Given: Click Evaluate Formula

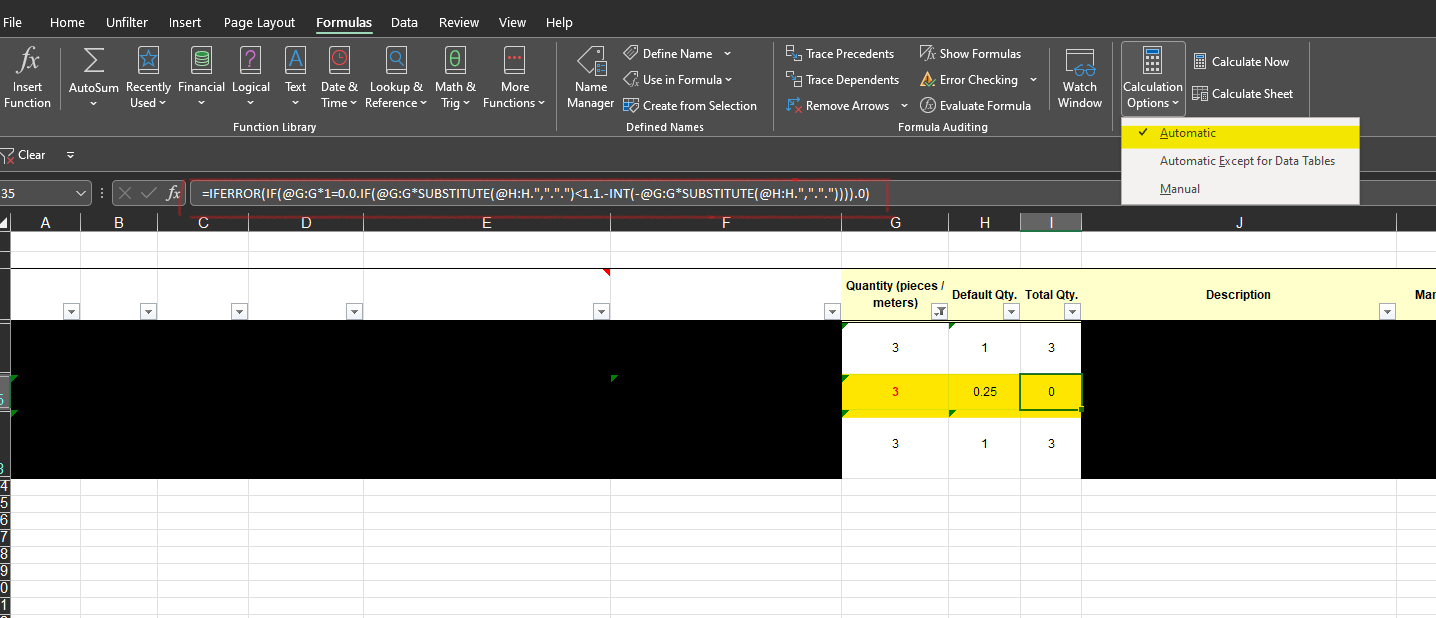Looking at the screenshot, I should pyautogui.click(x=975, y=106).
